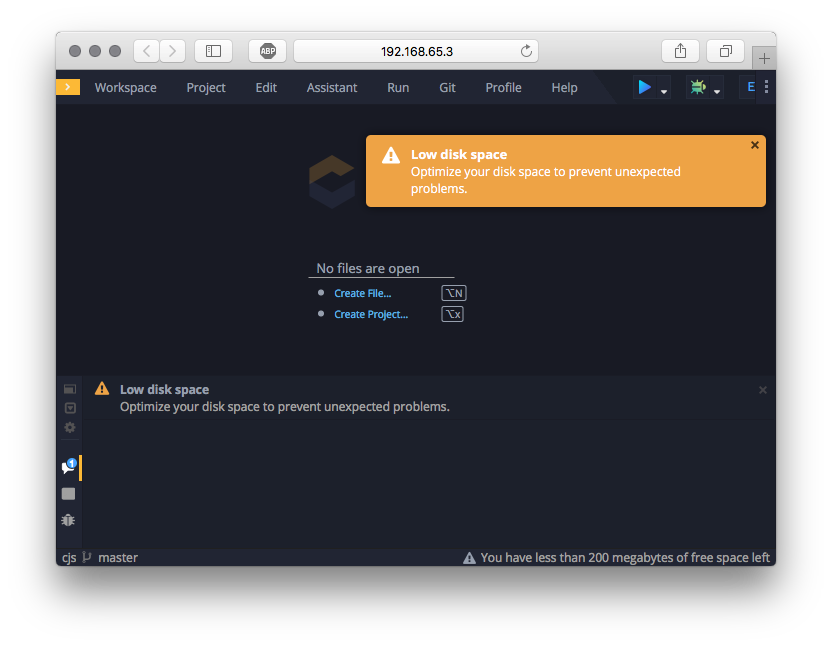Reload the page with the refresh icon
Screen dimensions: 832x646
point(526,51)
